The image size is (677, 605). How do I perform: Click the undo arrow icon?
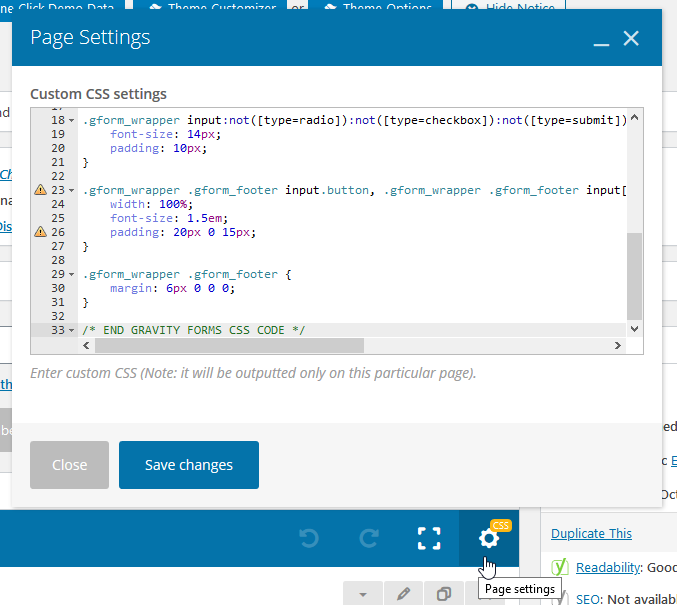click(309, 538)
